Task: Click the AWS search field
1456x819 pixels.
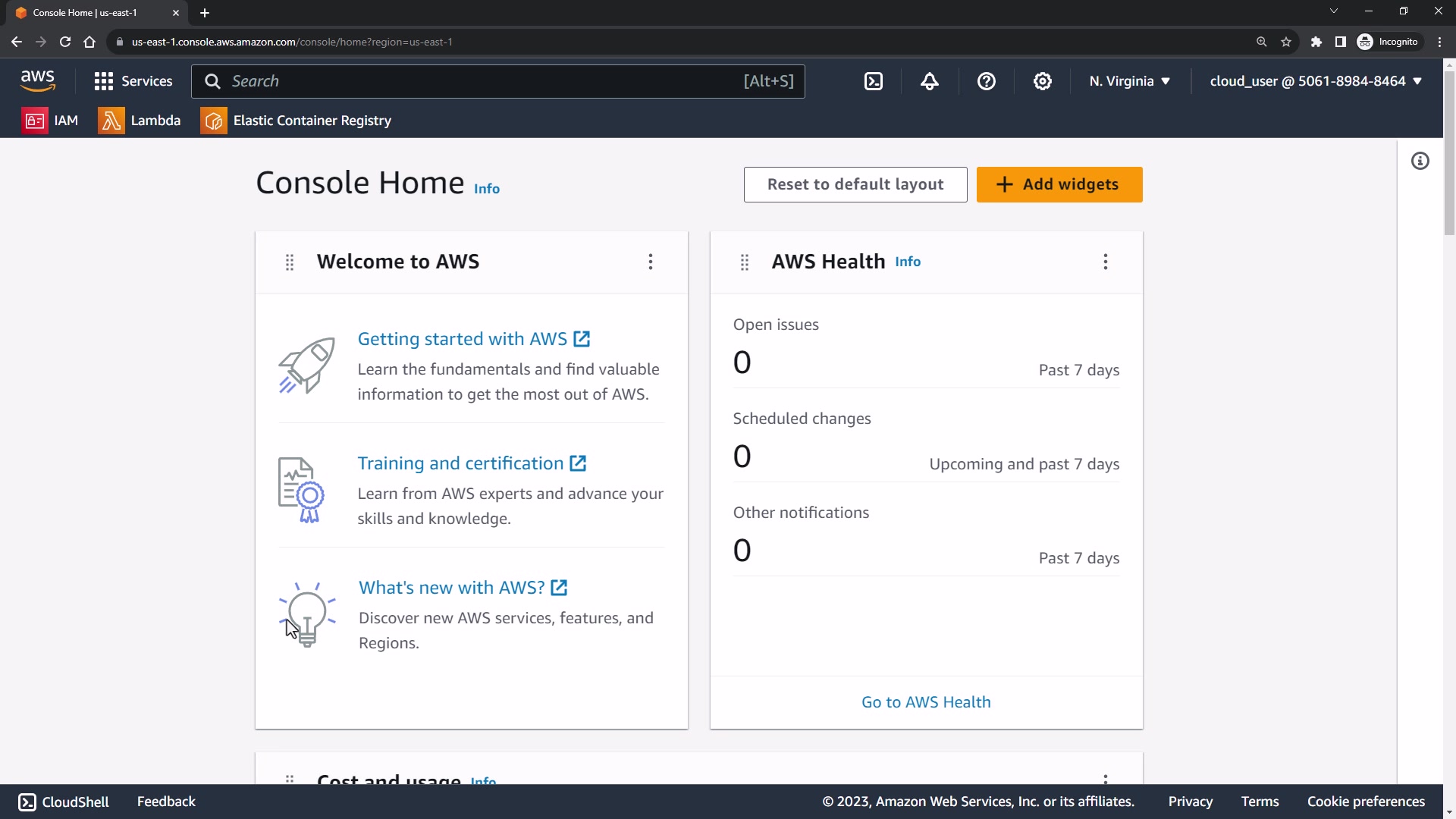Action: pos(485,81)
